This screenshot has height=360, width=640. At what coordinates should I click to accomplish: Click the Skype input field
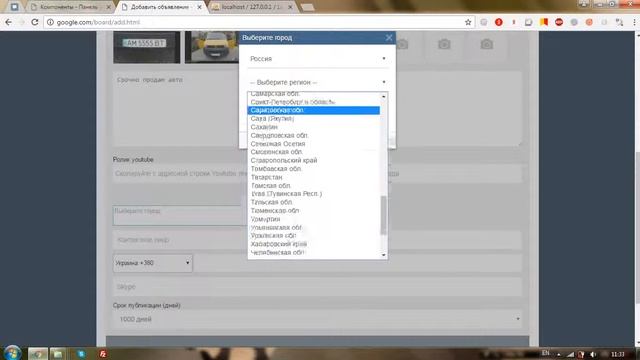[317, 287]
